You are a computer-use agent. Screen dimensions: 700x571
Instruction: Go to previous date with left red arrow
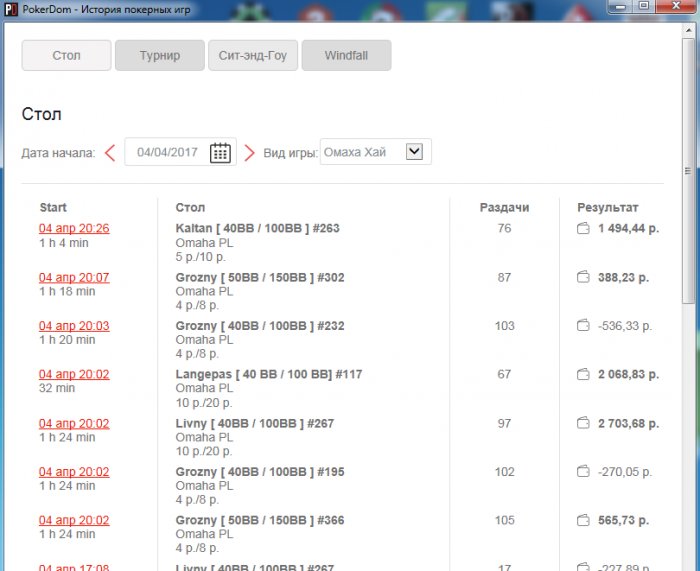point(110,153)
